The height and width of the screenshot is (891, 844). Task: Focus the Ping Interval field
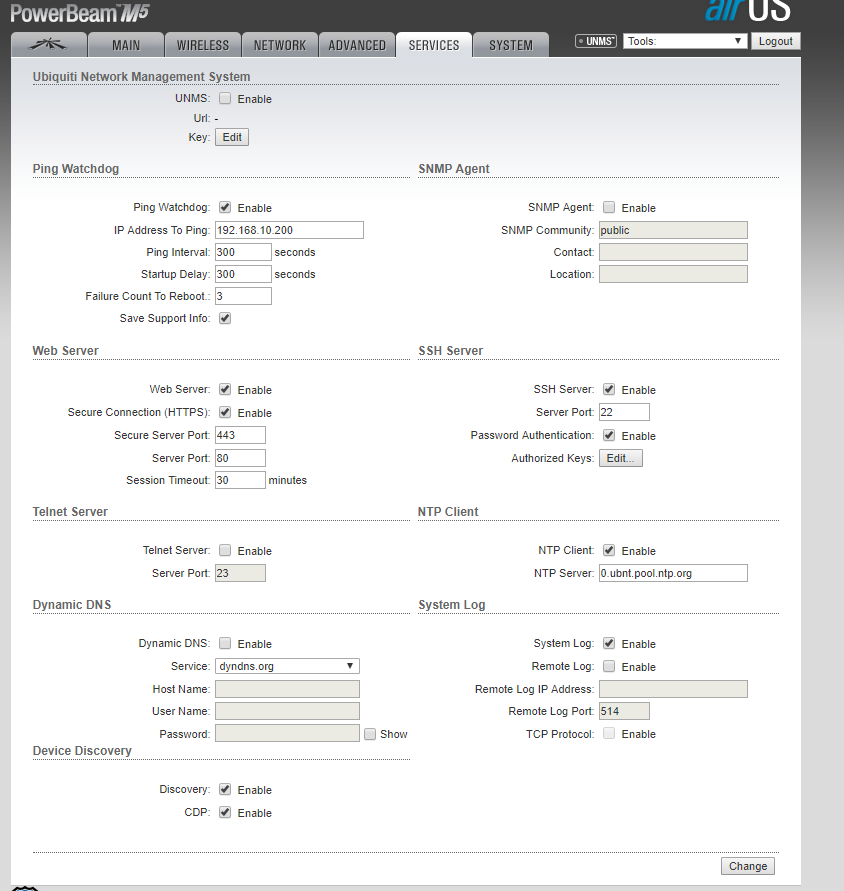243,252
